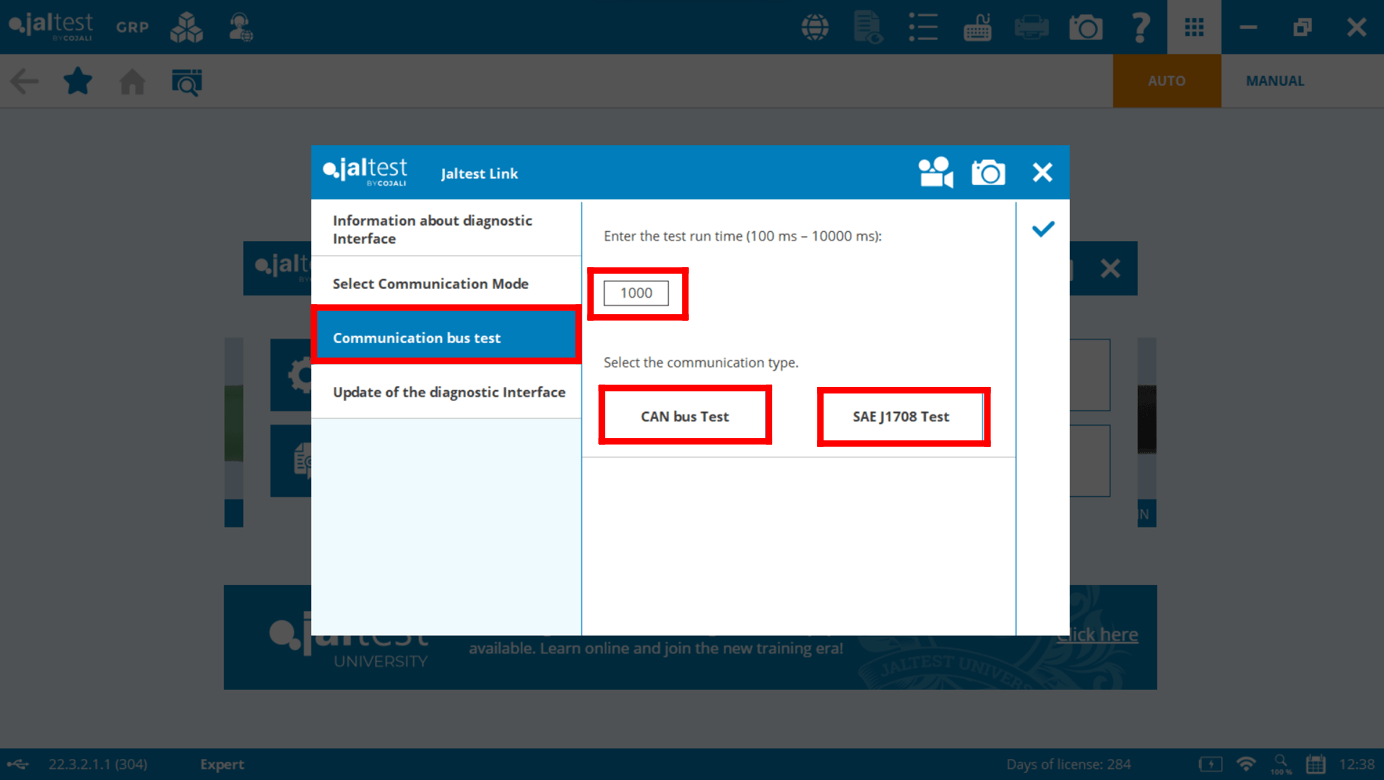Click the USB connection icon in the status bar
This screenshot has width=1384, height=780.
tap(18, 764)
